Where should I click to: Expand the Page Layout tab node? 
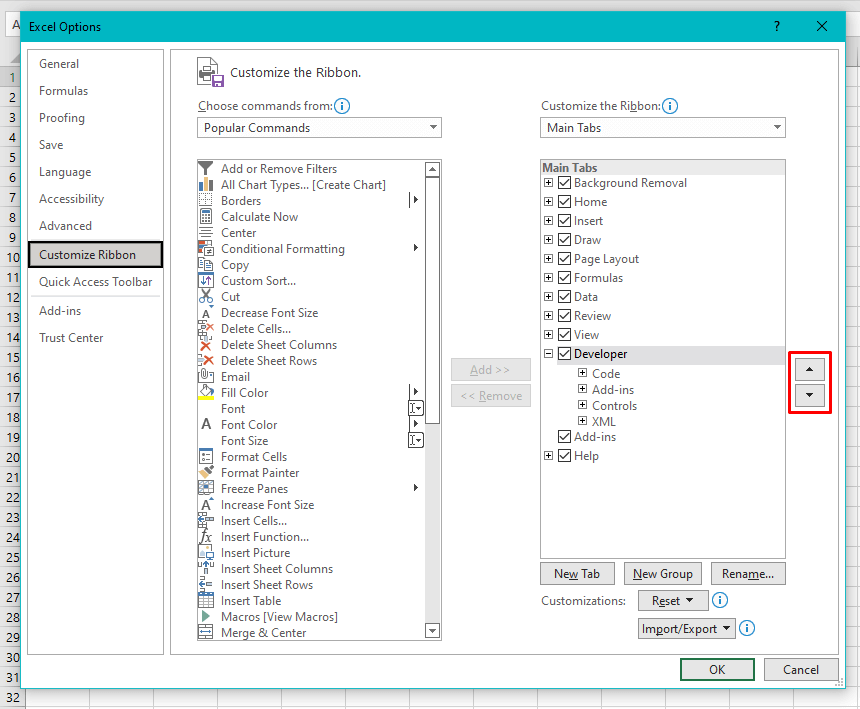click(x=548, y=259)
